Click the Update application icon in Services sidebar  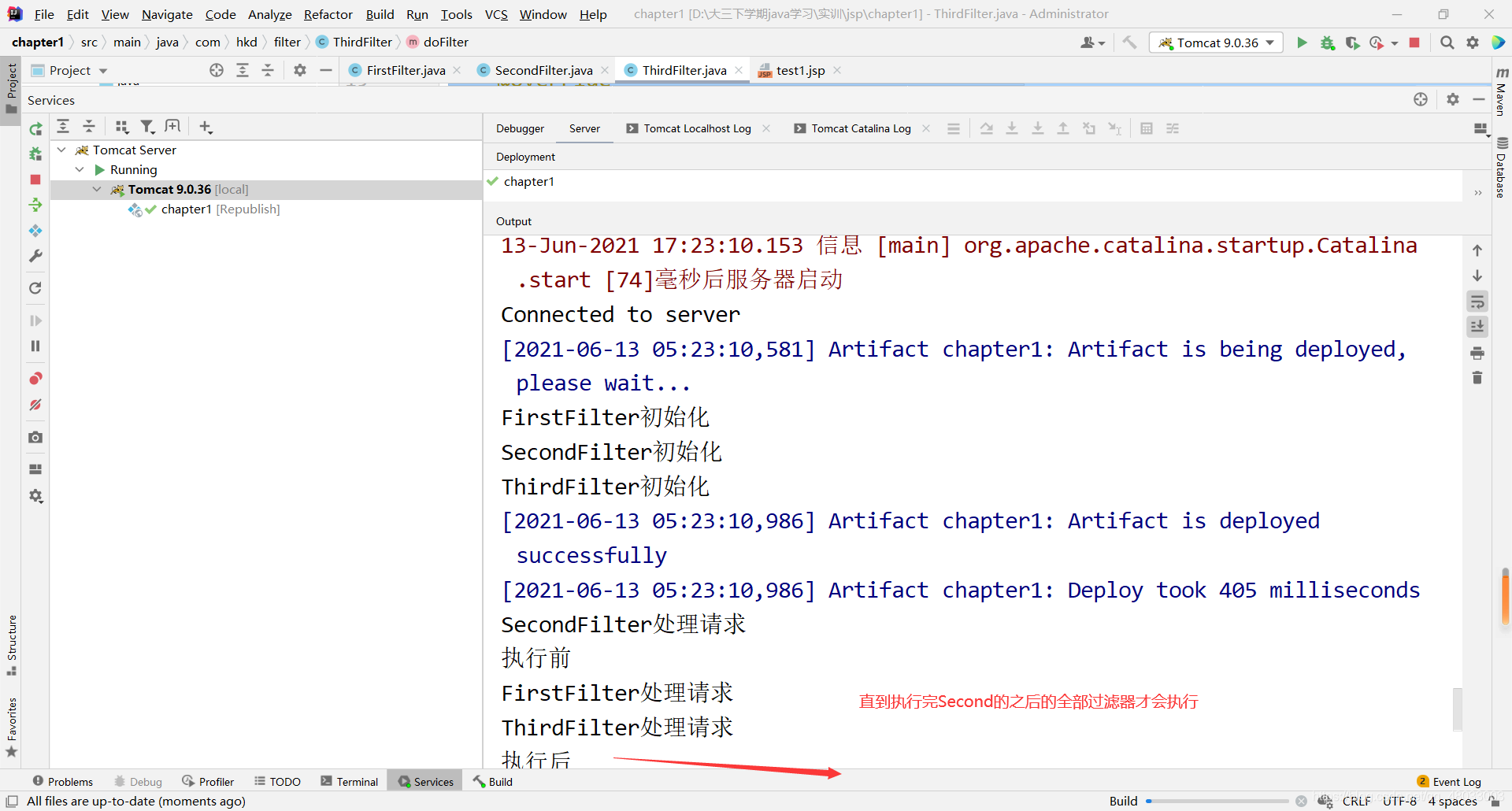click(x=35, y=231)
